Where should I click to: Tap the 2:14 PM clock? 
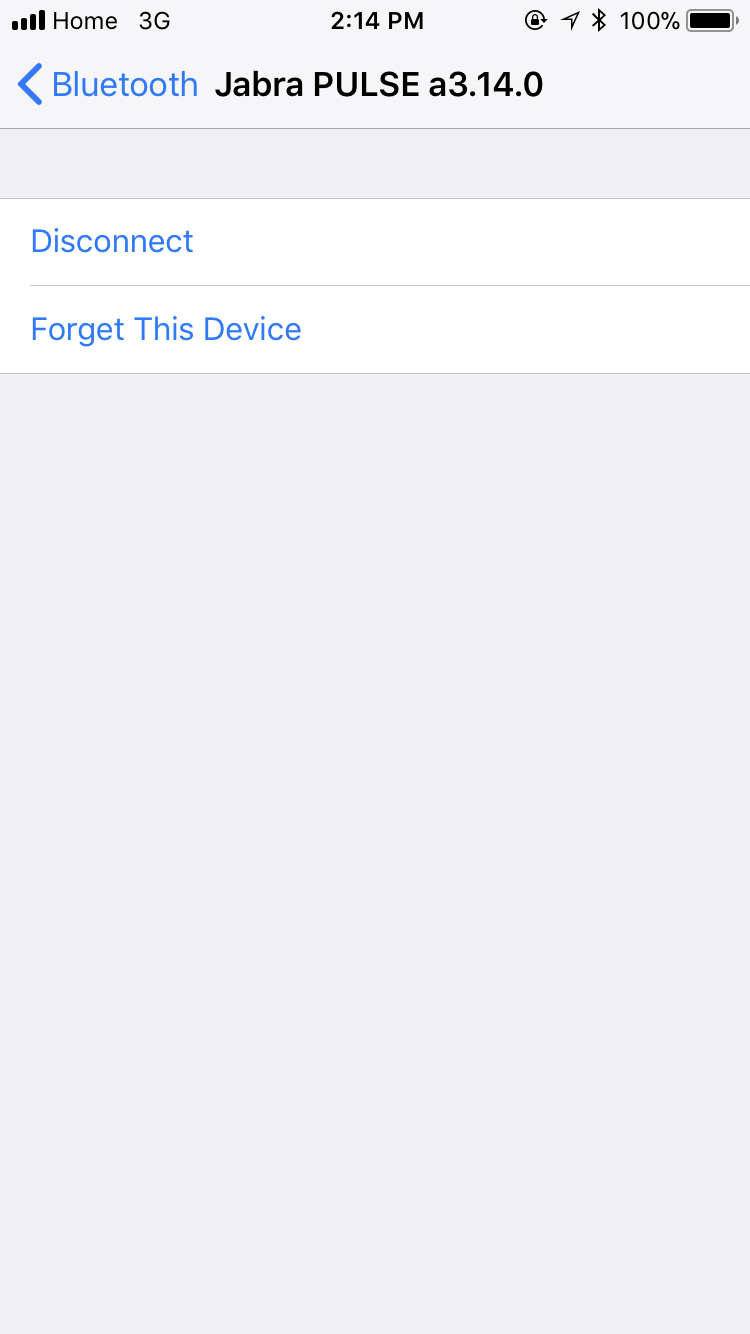(377, 20)
